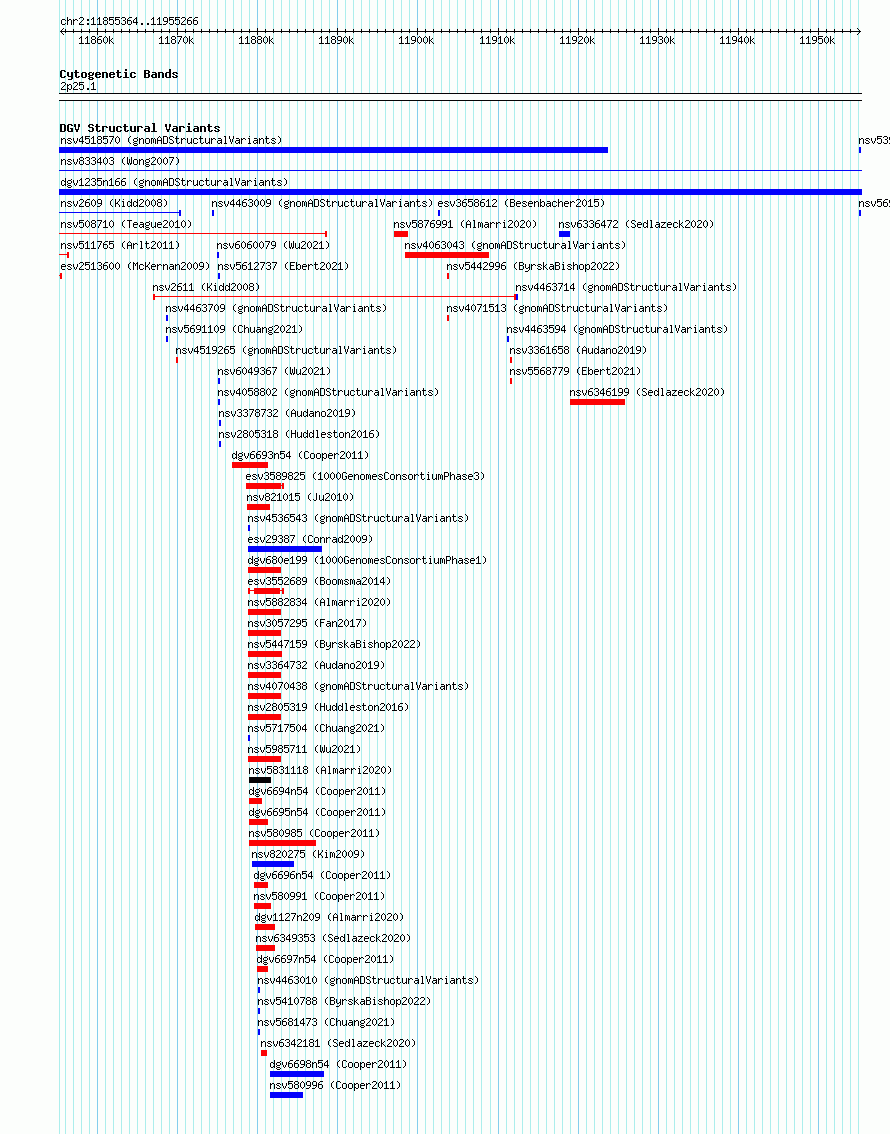Open nsv508710 (Teague2010) variant
This screenshot has width=890, height=1134.
pos(127,224)
